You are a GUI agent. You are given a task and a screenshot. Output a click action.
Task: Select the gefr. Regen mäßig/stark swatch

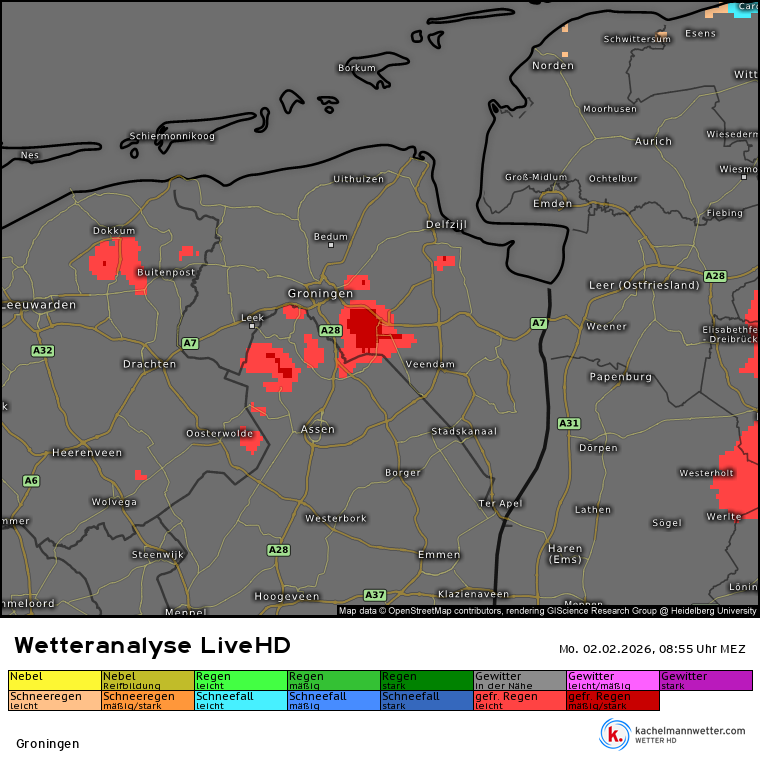coord(613,700)
